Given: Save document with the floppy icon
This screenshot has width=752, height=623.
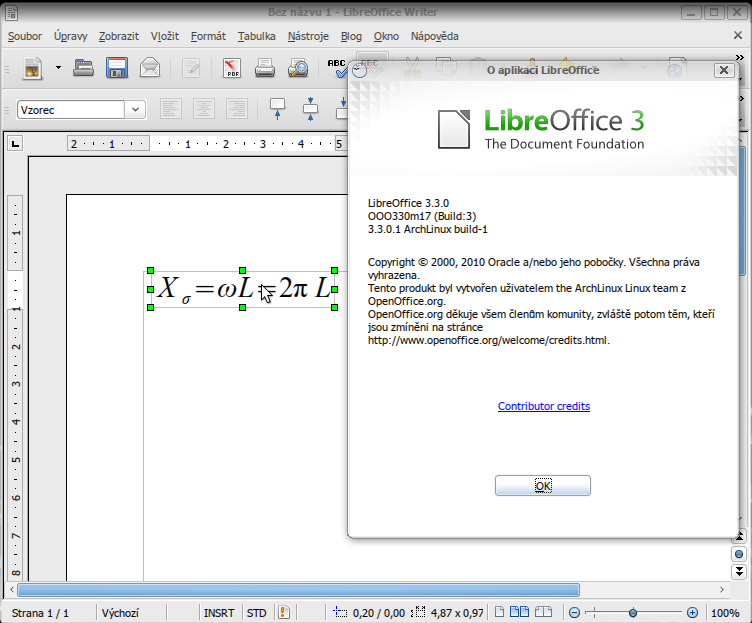Looking at the screenshot, I should click(117, 68).
